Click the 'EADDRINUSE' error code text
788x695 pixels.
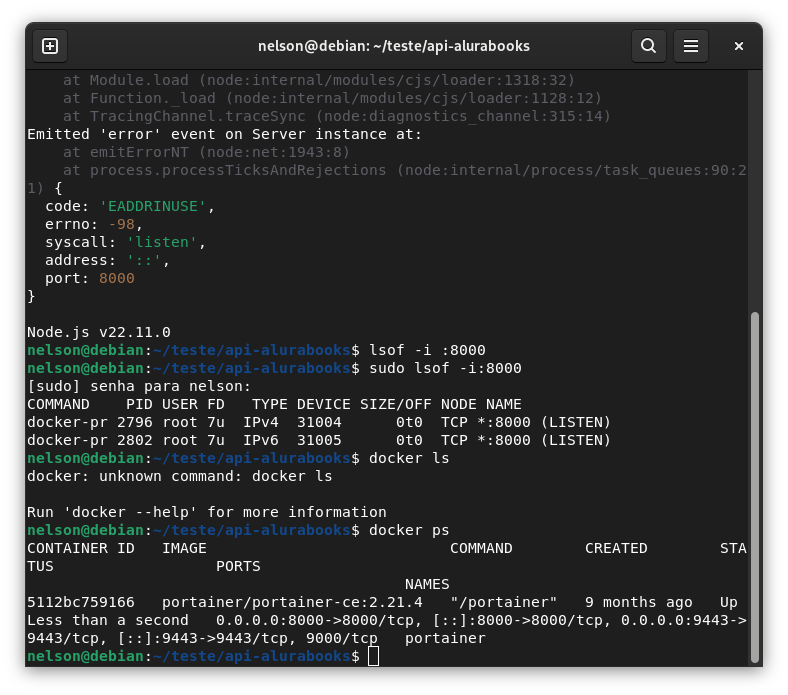point(153,207)
